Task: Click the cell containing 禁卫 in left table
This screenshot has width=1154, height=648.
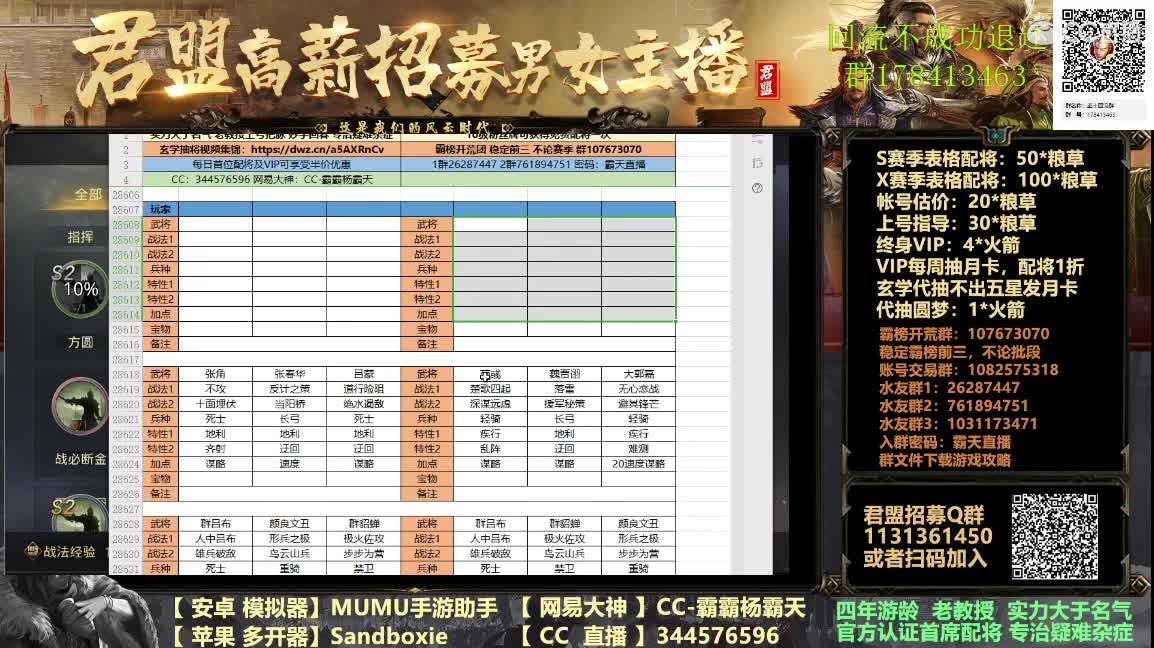Action: click(364, 568)
